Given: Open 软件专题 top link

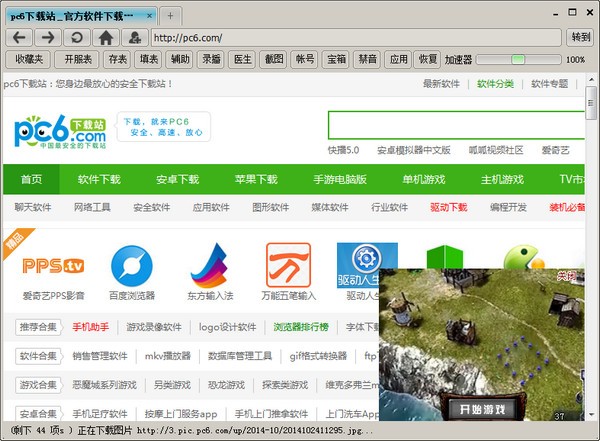Looking at the screenshot, I should coord(549,84).
